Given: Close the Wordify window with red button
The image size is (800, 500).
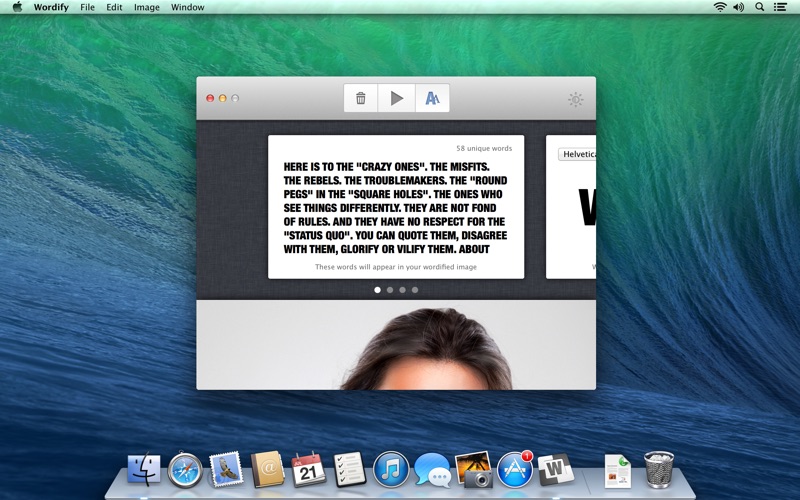Looking at the screenshot, I should 210,98.
